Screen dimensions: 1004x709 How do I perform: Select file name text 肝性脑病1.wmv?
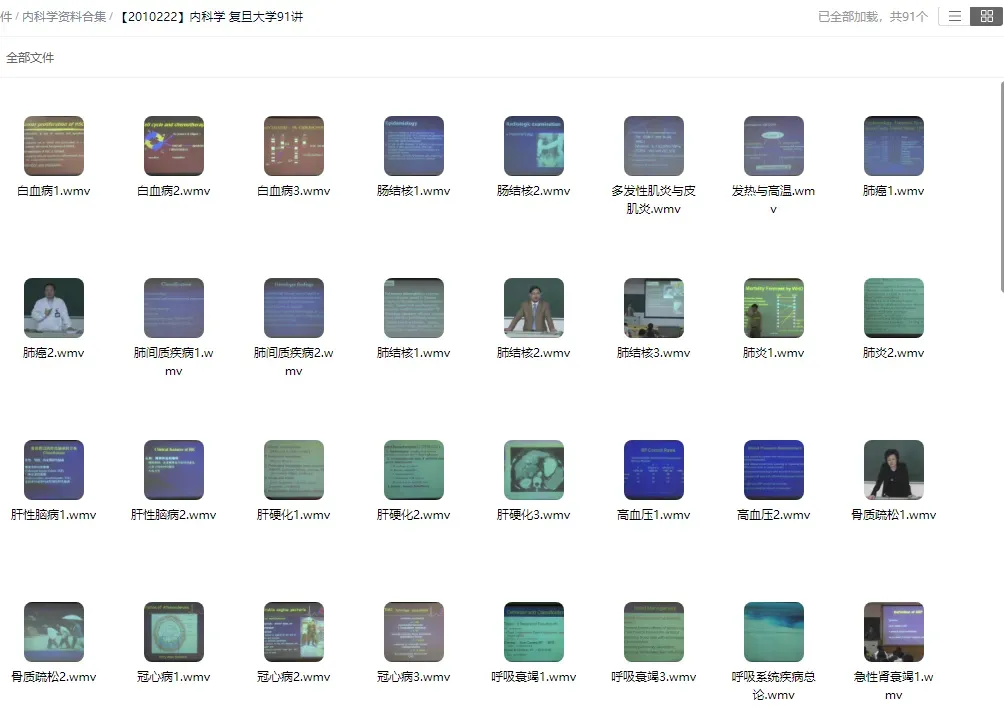click(x=54, y=515)
